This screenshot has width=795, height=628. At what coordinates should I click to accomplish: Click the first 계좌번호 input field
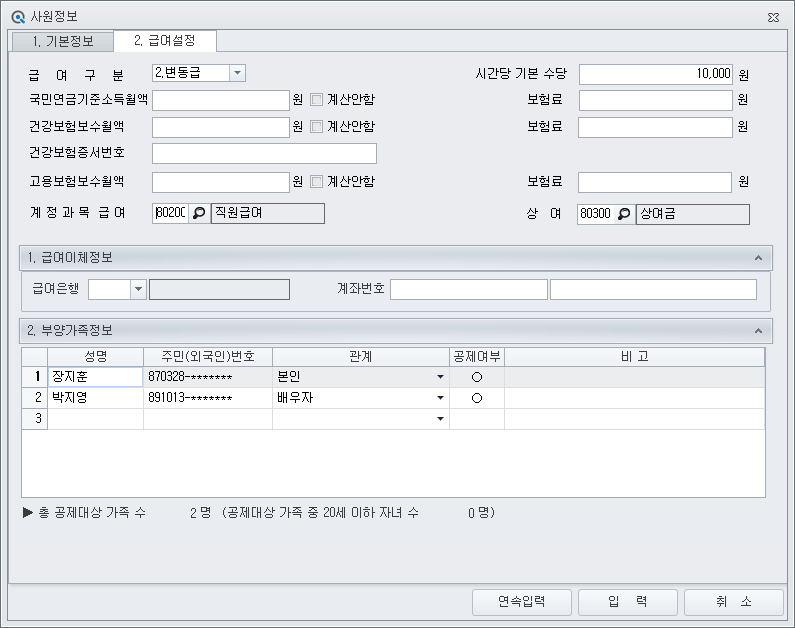coord(469,289)
